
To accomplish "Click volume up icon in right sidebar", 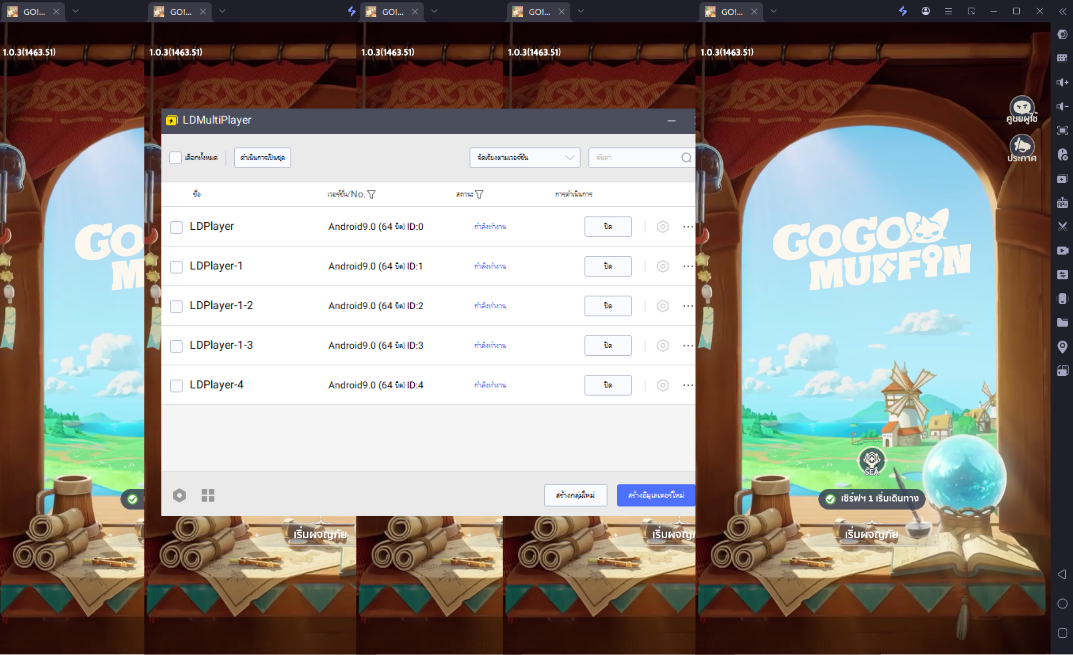I will (1062, 82).
